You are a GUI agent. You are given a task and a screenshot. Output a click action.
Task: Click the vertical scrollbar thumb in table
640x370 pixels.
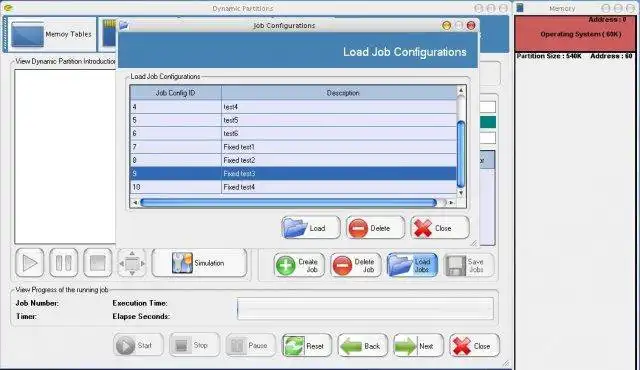461,154
